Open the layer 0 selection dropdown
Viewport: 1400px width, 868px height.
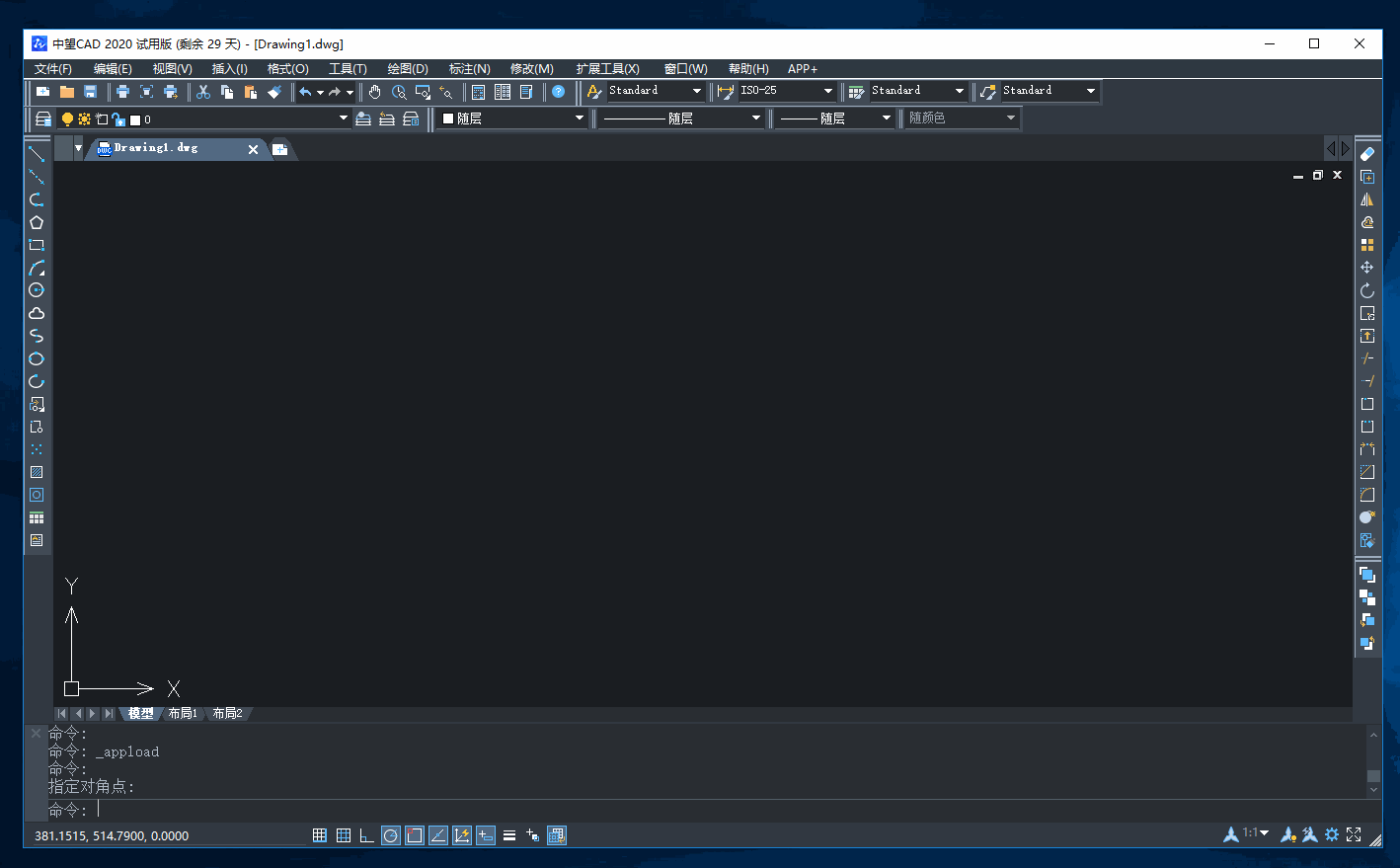(343, 118)
